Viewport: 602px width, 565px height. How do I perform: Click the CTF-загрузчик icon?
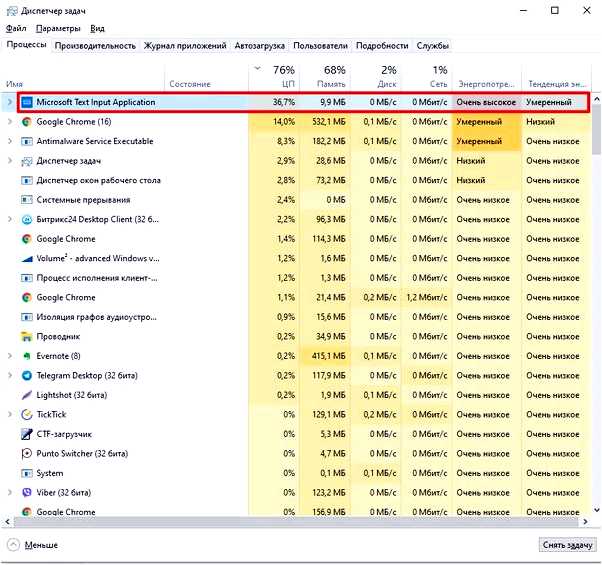click(x=26, y=434)
